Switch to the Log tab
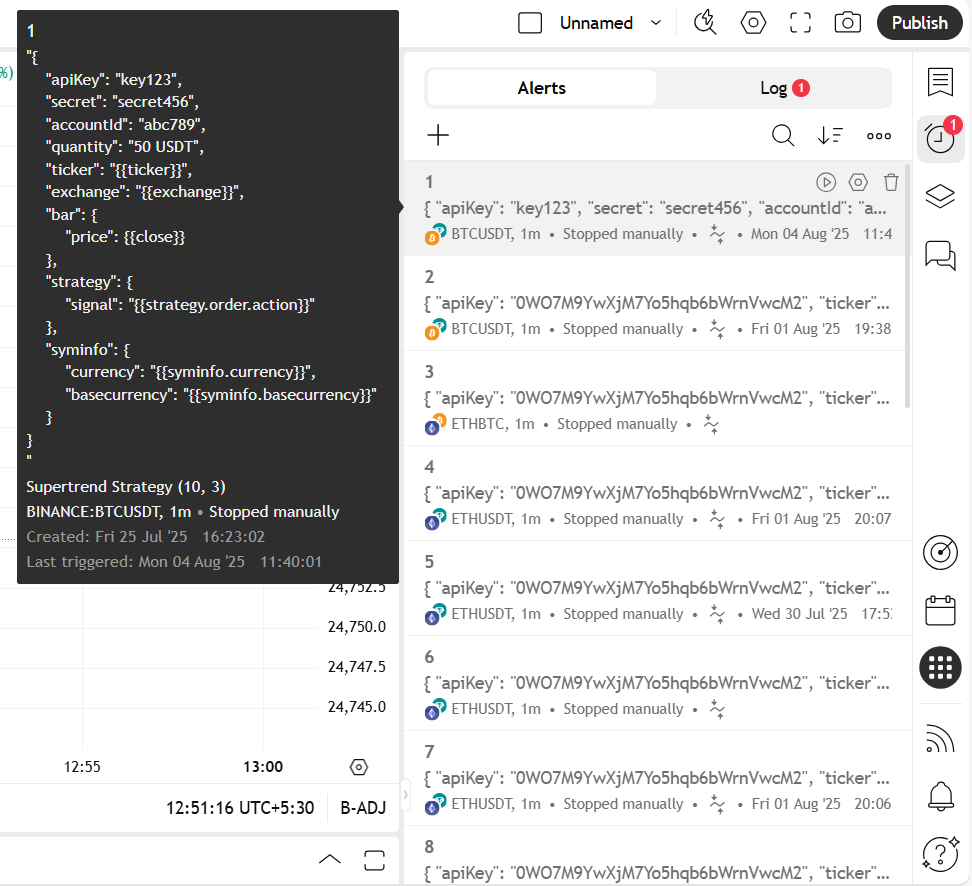 click(774, 88)
